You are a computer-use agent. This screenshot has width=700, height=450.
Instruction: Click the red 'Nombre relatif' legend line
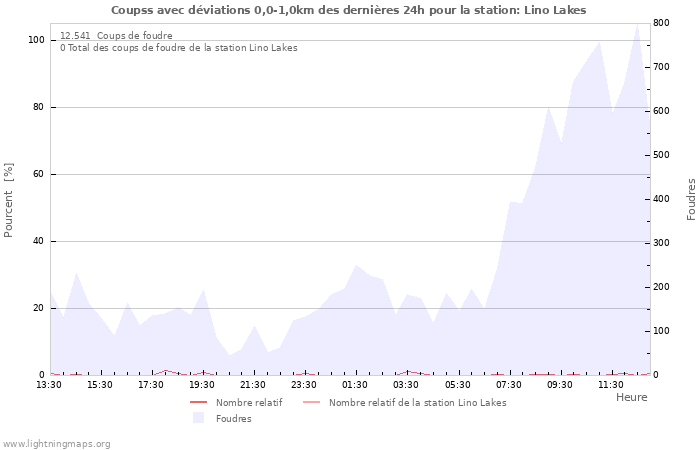(198, 402)
